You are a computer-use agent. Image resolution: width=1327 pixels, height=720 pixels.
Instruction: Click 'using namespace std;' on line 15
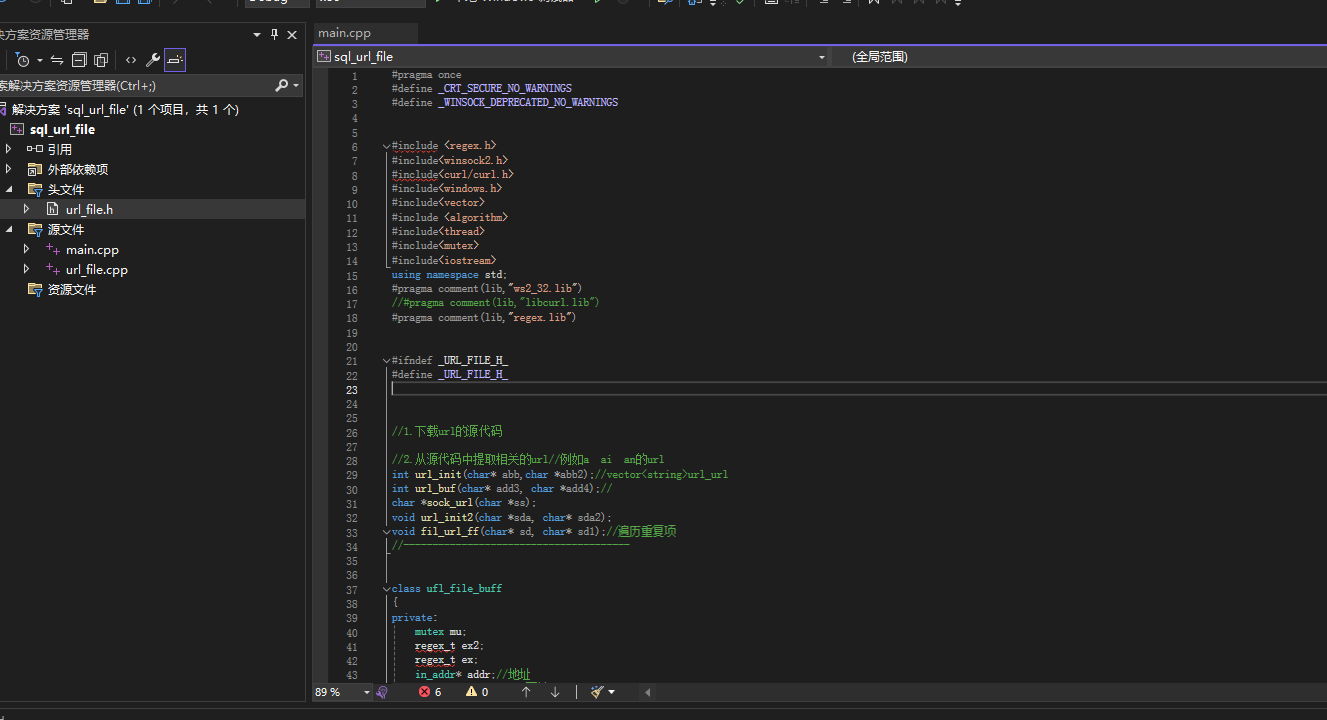click(x=449, y=275)
